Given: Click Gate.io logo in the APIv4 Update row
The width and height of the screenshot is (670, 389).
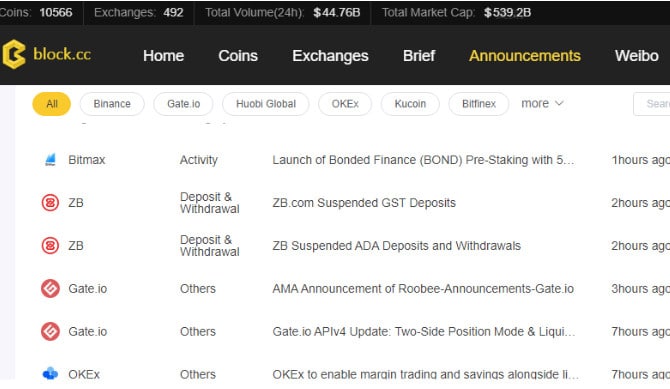Looking at the screenshot, I should point(50,331).
